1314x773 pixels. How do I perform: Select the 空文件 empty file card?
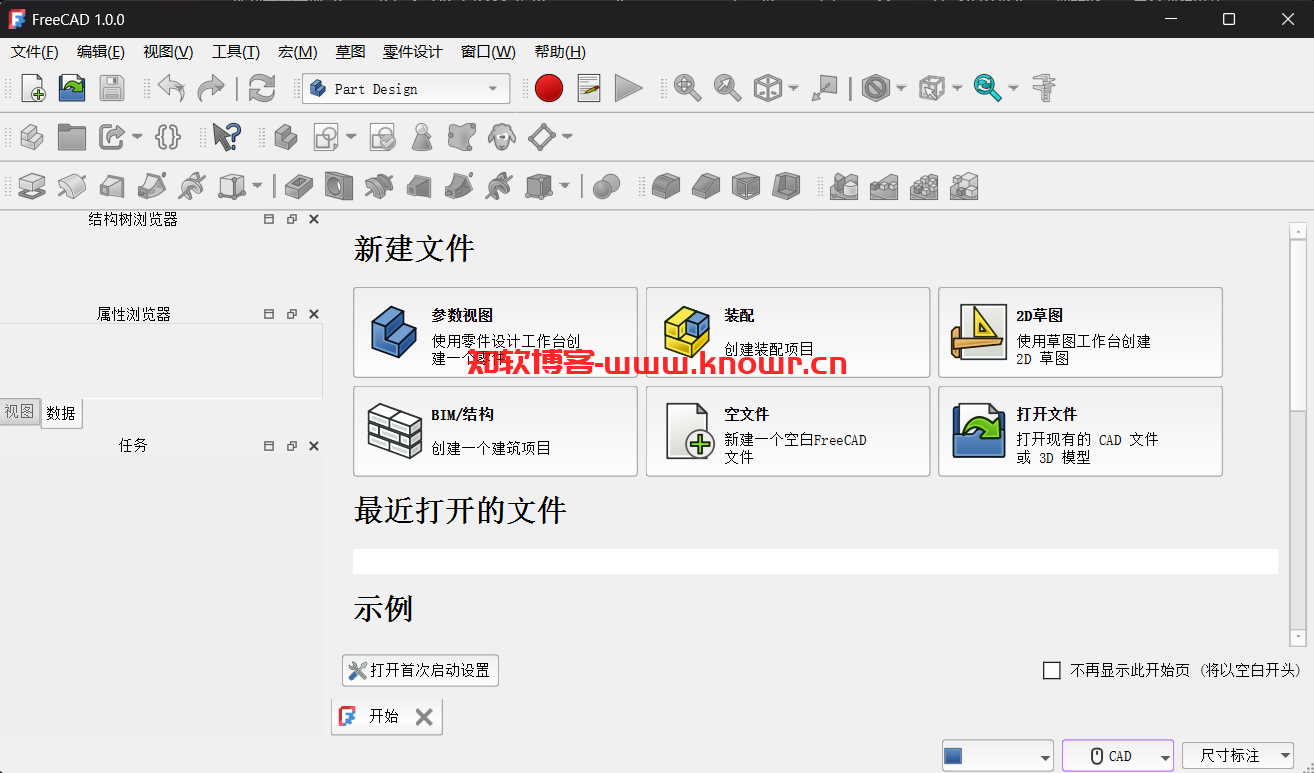788,431
